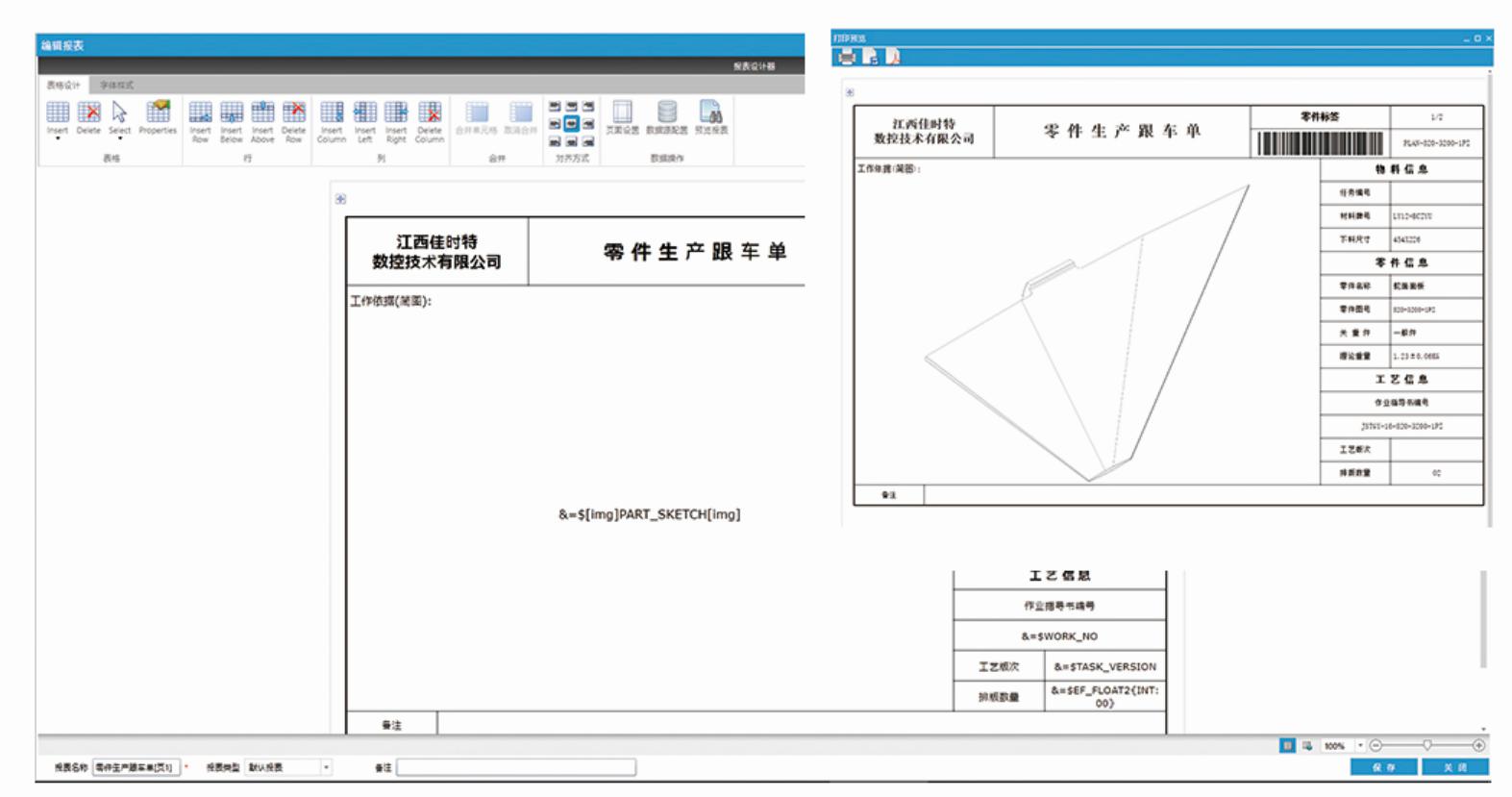Open 数据源配置 data source settings
This screenshot has width=1512, height=797.
click(667, 114)
